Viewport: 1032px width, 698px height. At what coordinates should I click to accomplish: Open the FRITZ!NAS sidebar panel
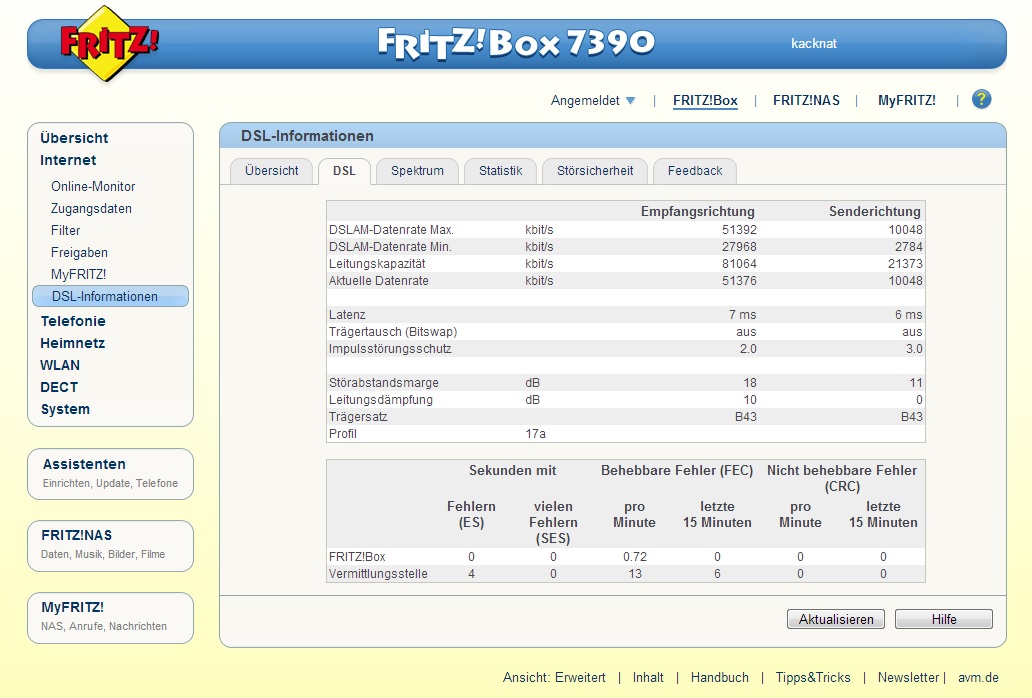pos(110,545)
